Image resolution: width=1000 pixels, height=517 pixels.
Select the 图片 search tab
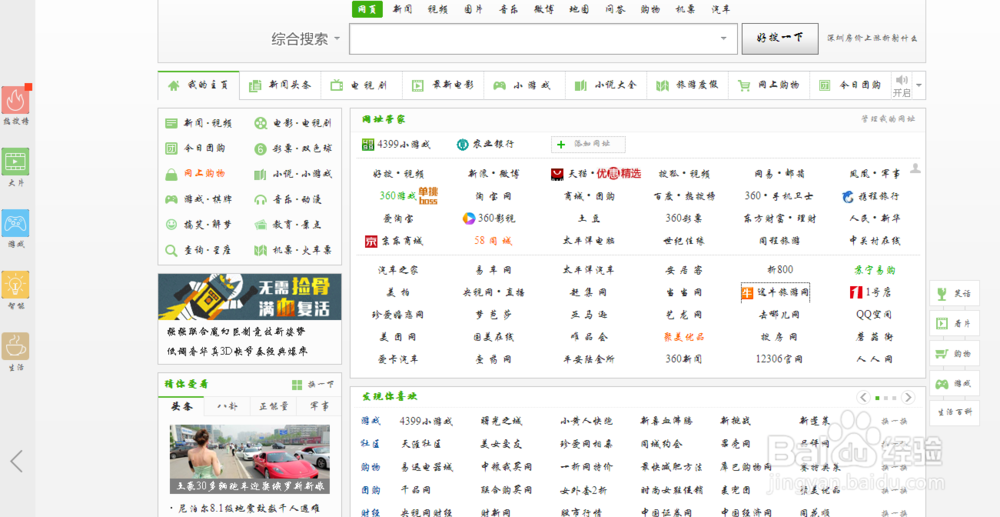(x=473, y=9)
